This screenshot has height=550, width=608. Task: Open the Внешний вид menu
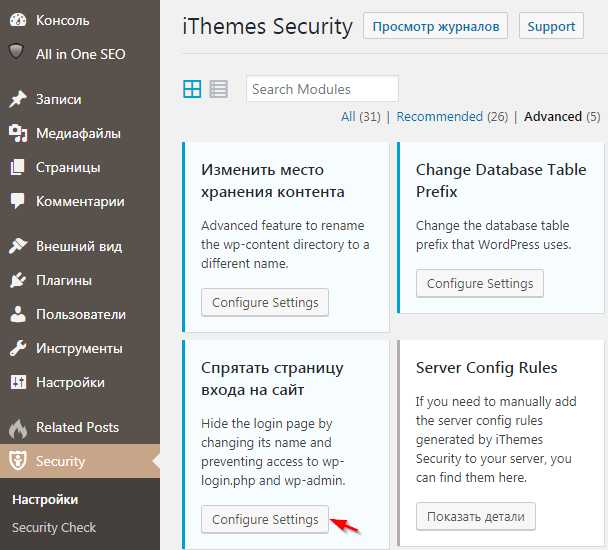coord(79,246)
